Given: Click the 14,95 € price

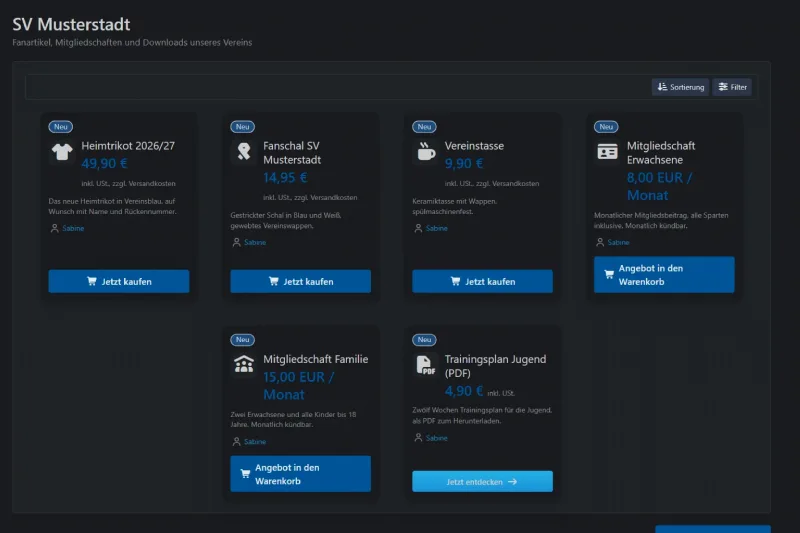Looking at the screenshot, I should point(285,178).
